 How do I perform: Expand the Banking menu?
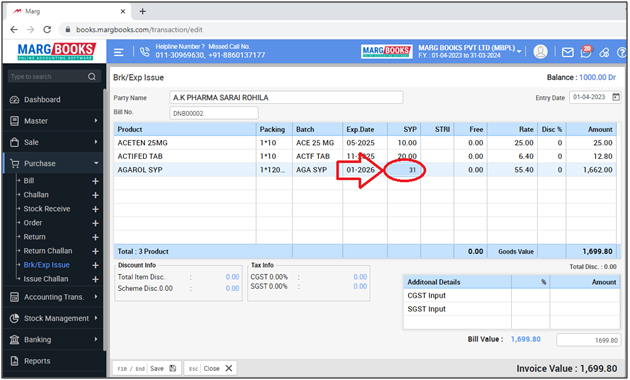52,340
